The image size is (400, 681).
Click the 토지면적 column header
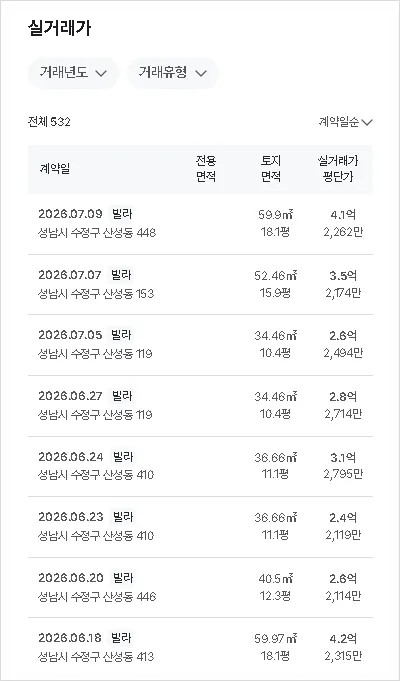point(271,169)
